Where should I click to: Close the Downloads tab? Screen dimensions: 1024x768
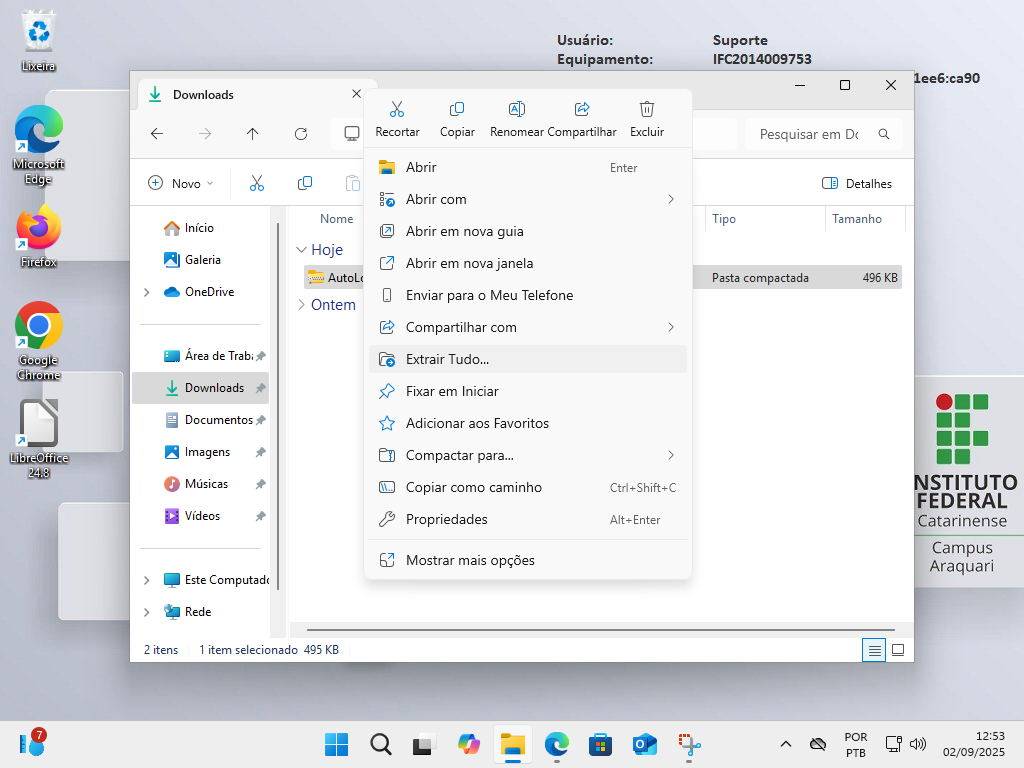[x=356, y=94]
